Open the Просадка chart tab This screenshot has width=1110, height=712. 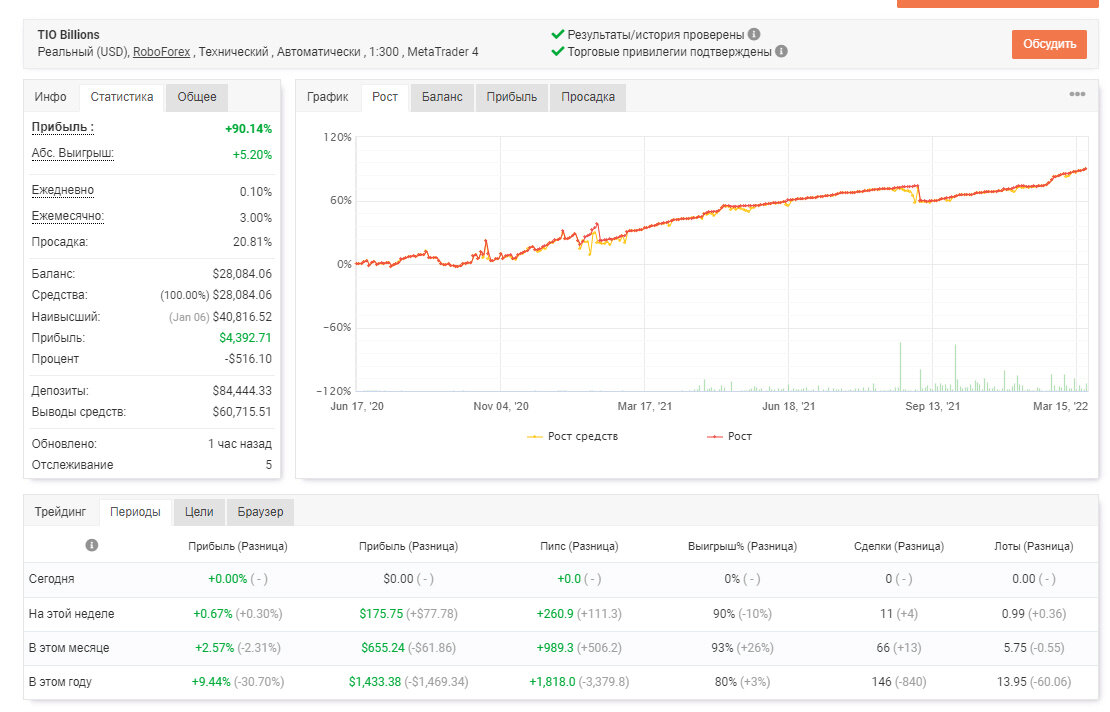click(x=588, y=97)
